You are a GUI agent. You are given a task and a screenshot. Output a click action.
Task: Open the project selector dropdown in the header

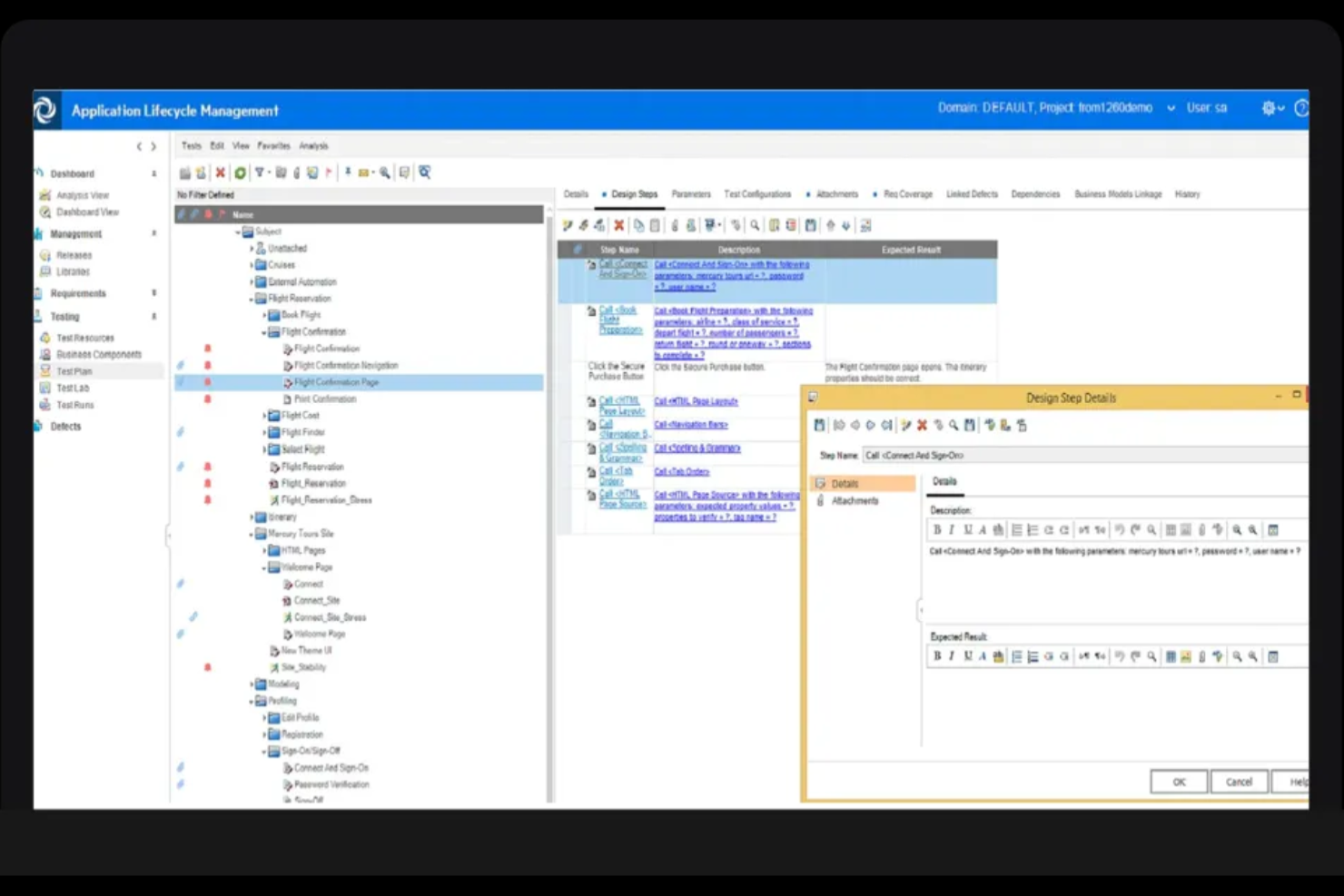click(x=1170, y=107)
